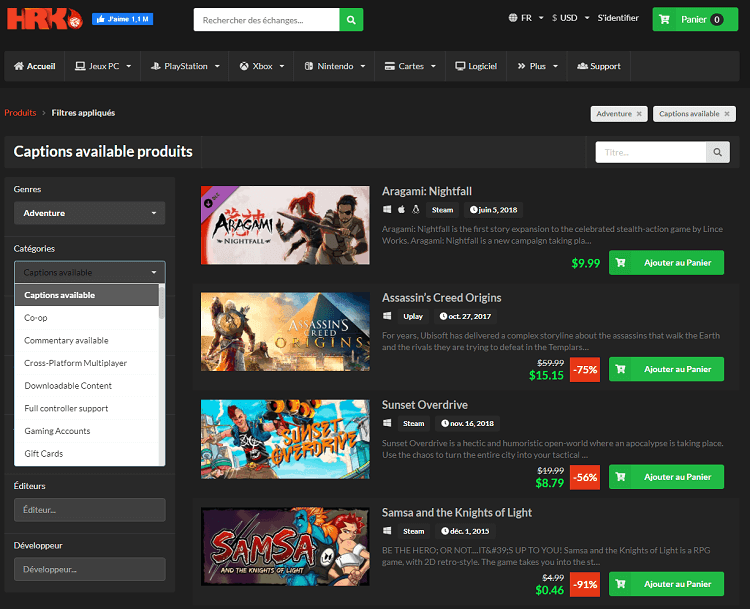Click the green search magnifier button
Image resolution: width=750 pixels, height=609 pixels.
(x=351, y=19)
